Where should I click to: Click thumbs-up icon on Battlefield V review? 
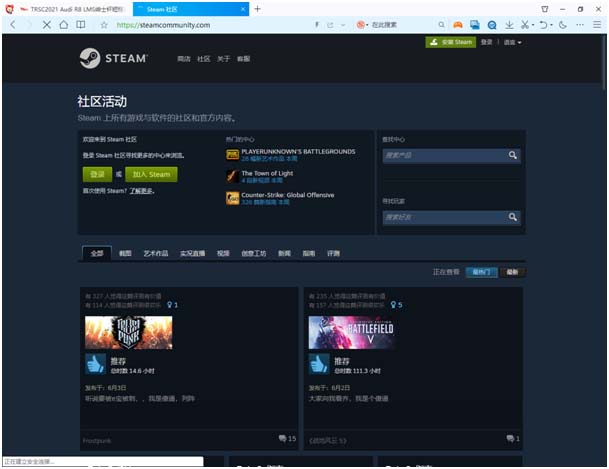[x=319, y=364]
